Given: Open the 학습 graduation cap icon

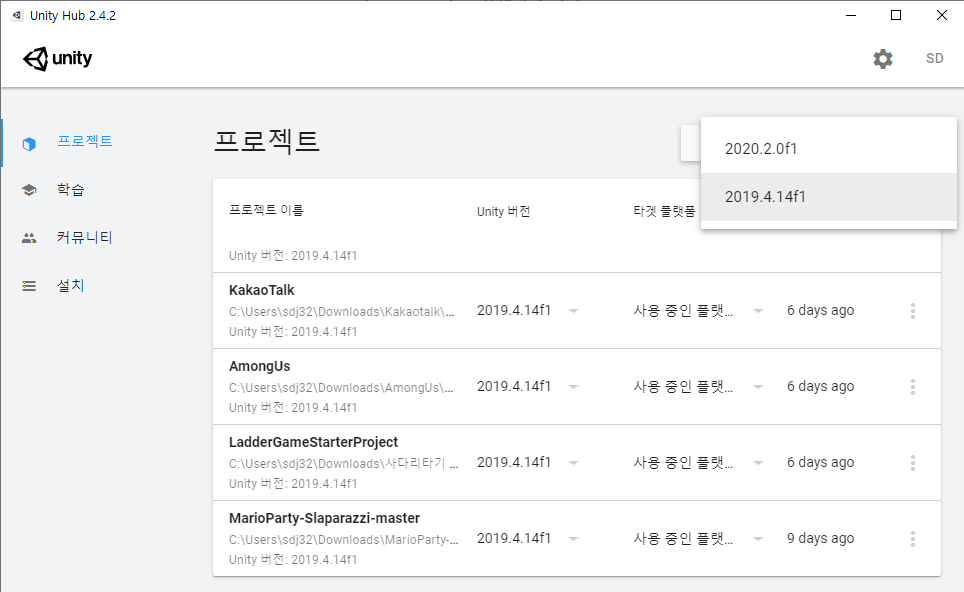Looking at the screenshot, I should (x=29, y=190).
